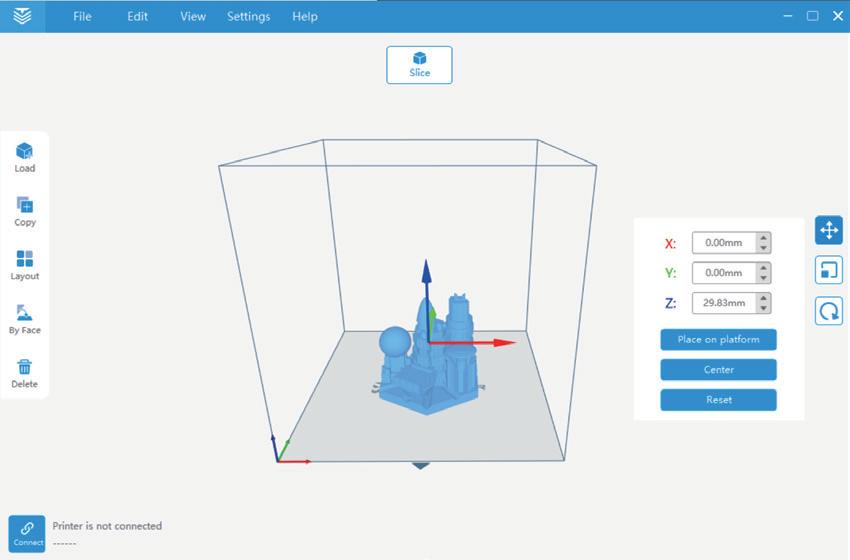
Task: Click the Connect printer button
Action: 27,533
